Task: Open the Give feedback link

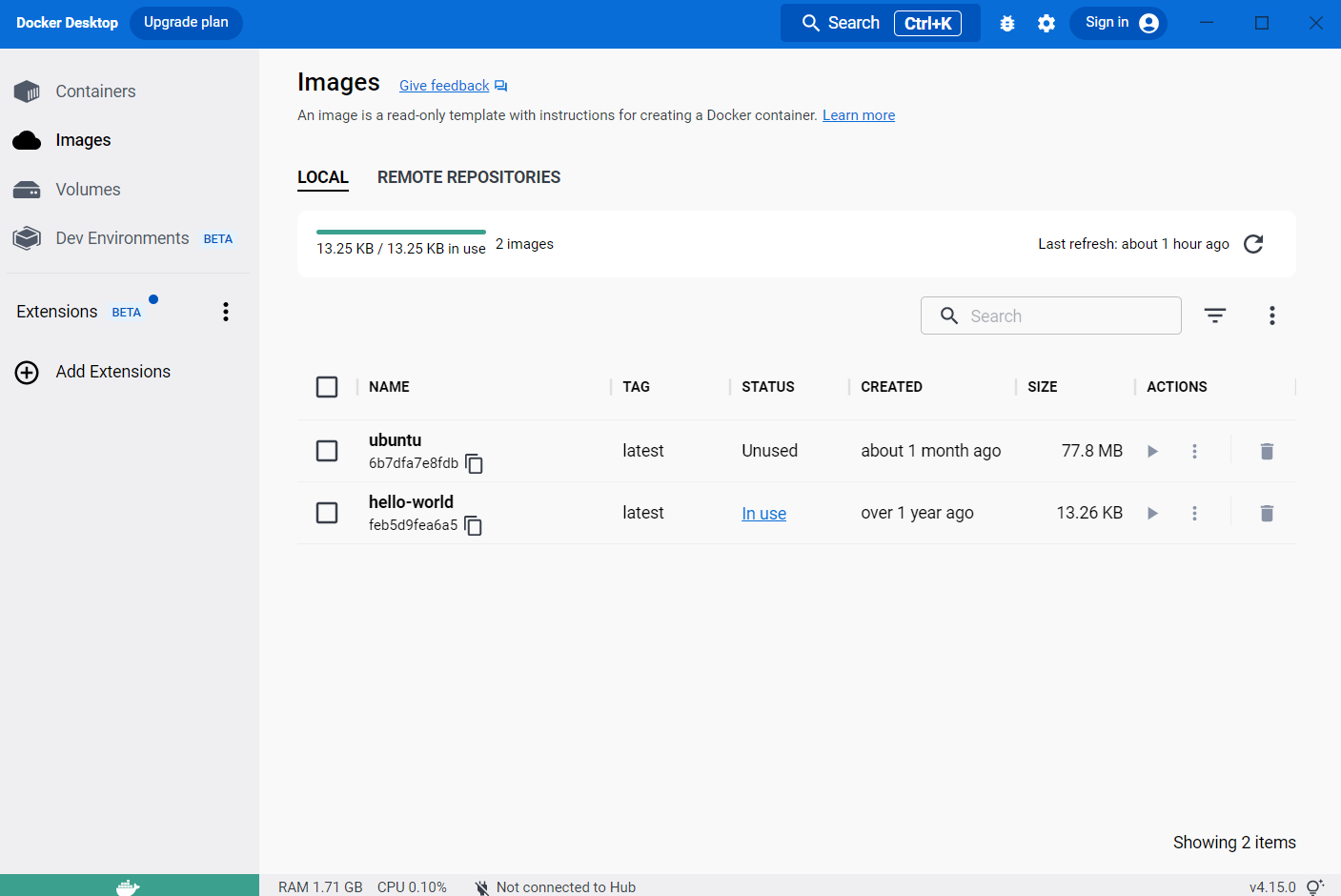Action: [444, 86]
